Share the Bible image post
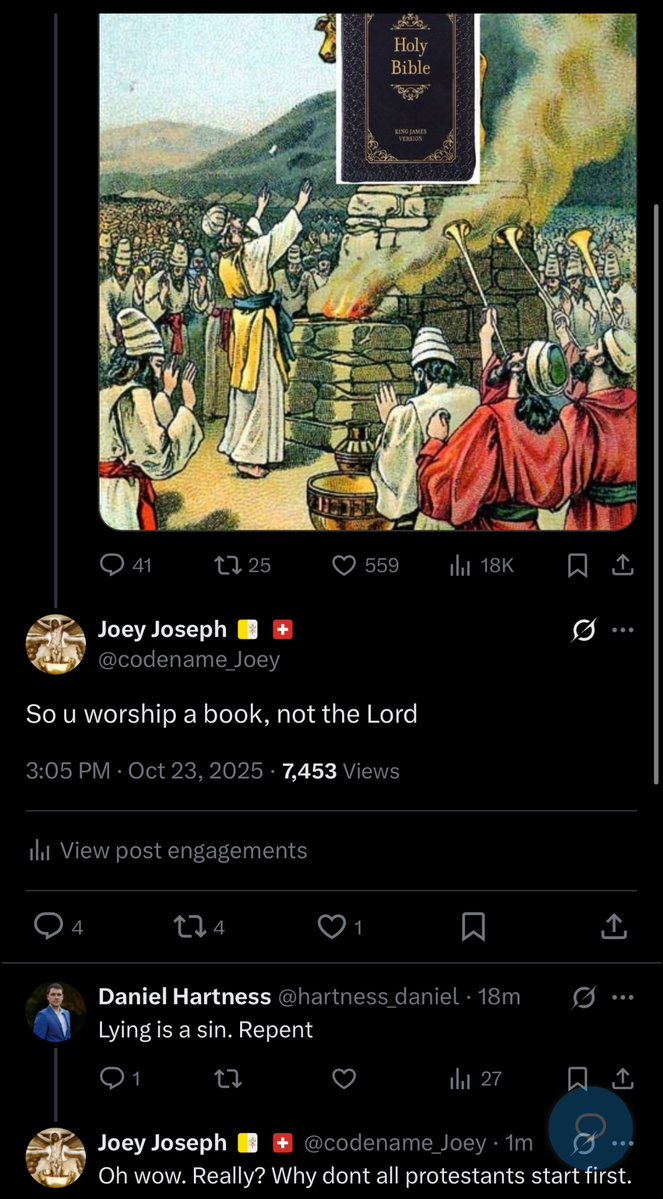 point(623,566)
